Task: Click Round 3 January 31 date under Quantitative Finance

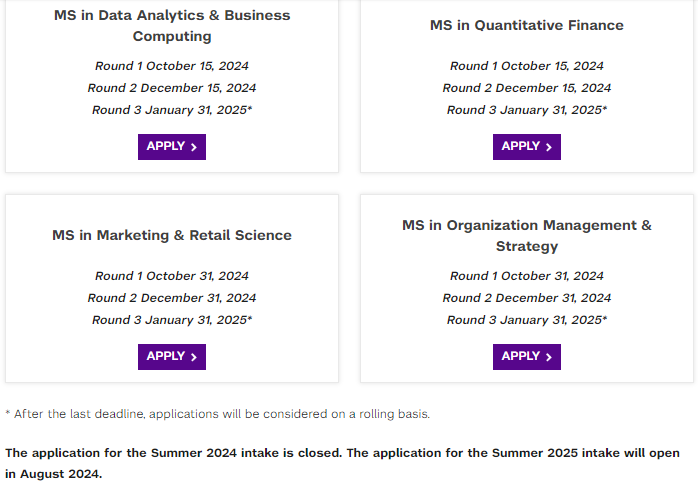Action: click(527, 110)
